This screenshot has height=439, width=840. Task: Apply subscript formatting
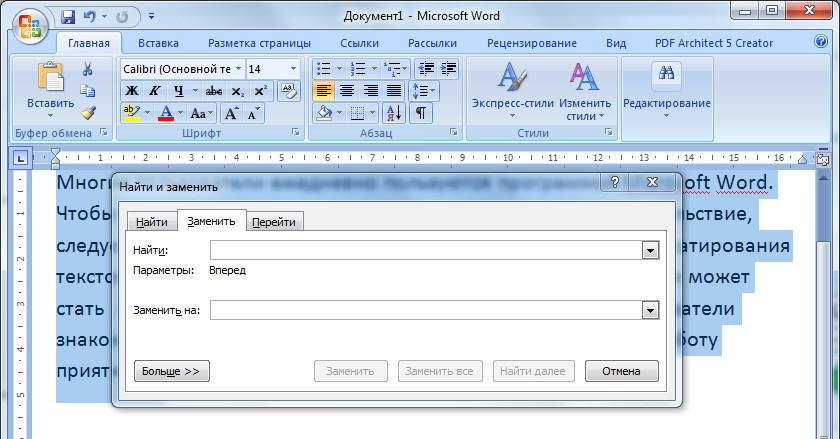(x=237, y=91)
